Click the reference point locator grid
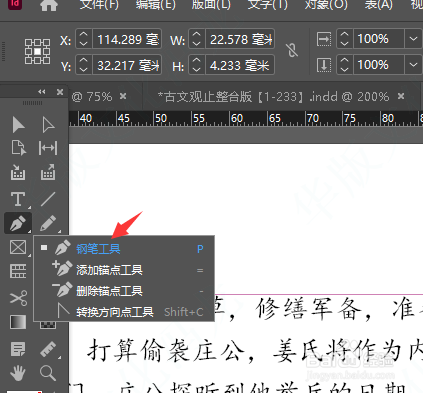 [37, 51]
